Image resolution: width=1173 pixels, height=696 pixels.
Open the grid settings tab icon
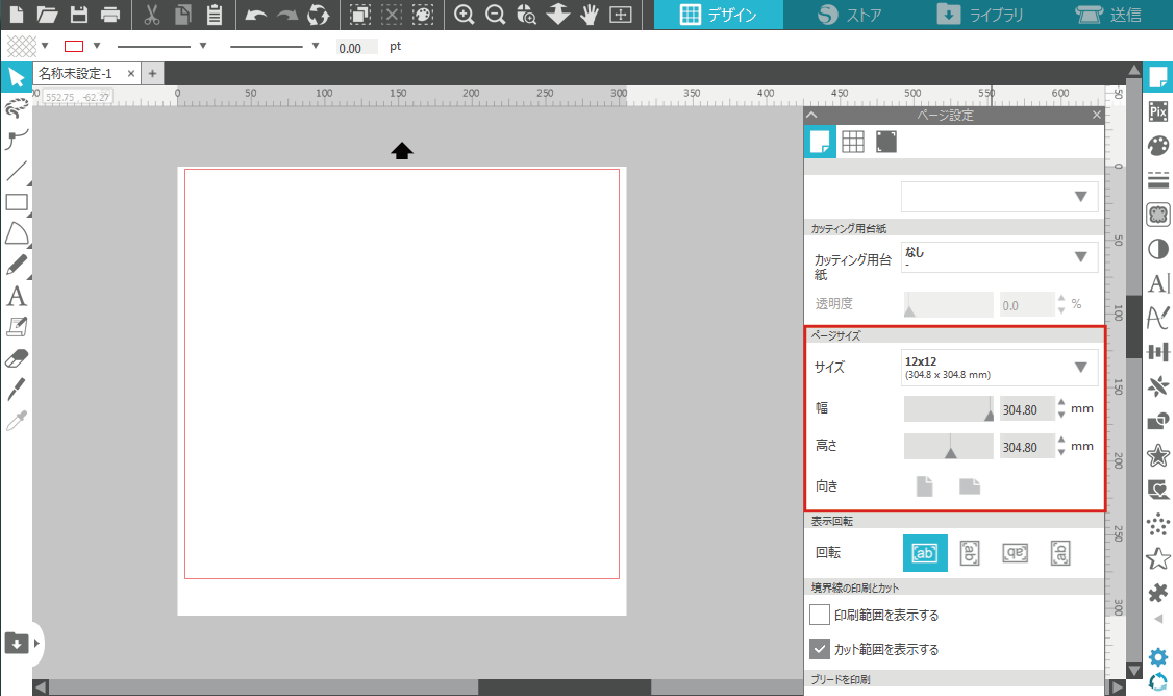click(x=853, y=142)
